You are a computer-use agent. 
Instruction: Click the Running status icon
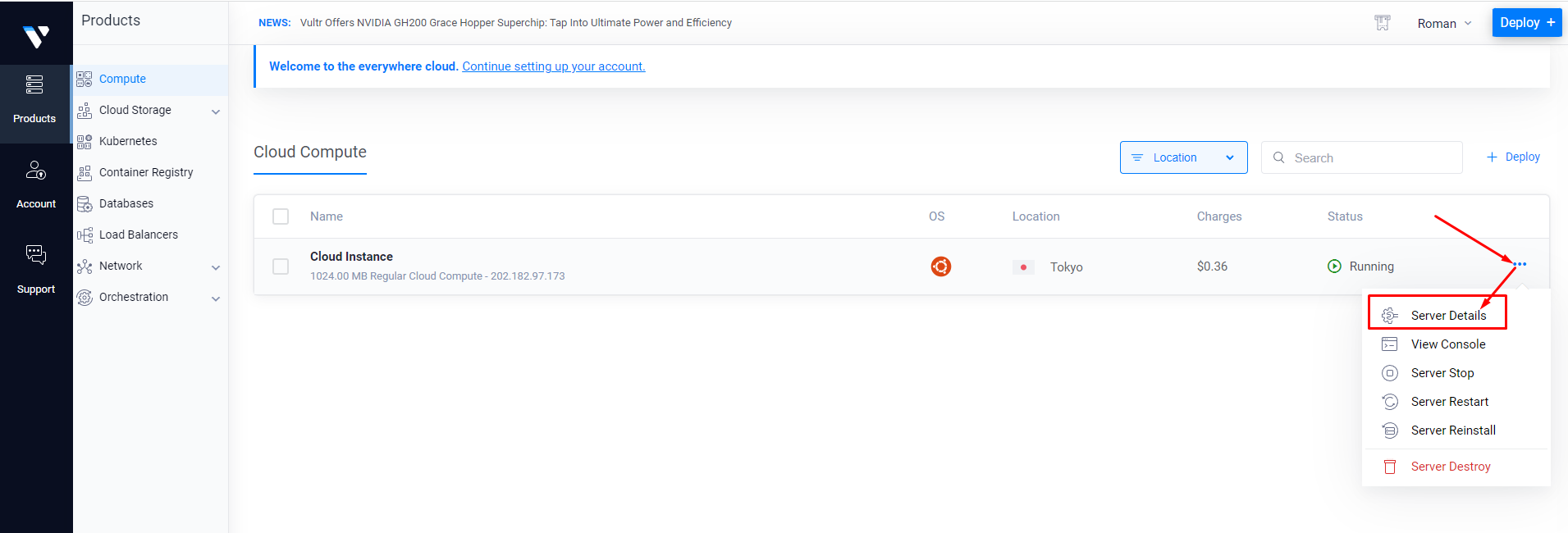click(1335, 266)
